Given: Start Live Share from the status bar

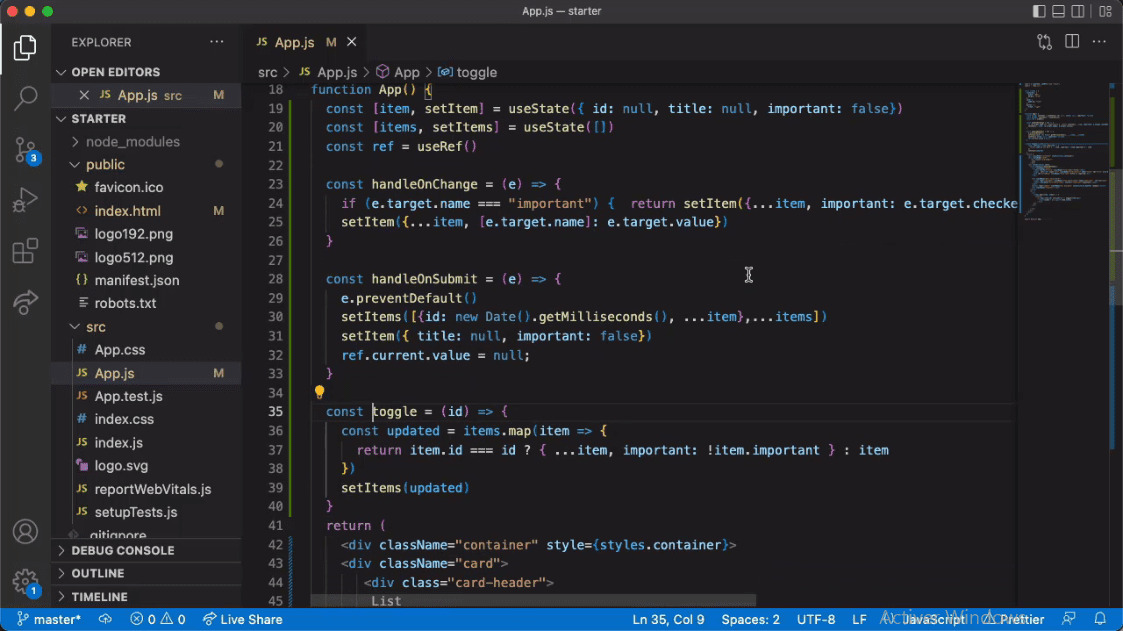Looking at the screenshot, I should (242, 619).
